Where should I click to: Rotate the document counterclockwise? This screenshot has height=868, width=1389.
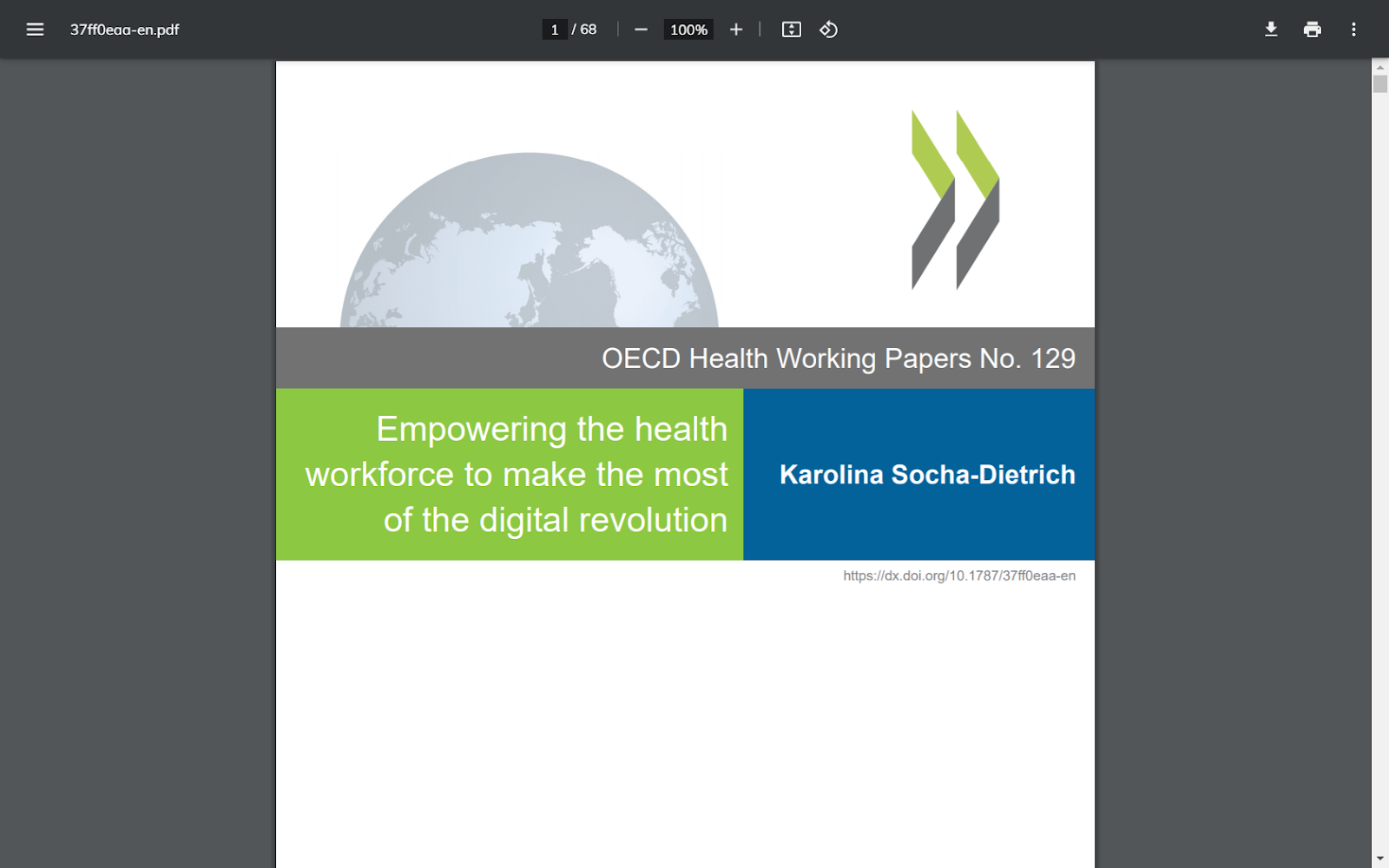click(828, 30)
